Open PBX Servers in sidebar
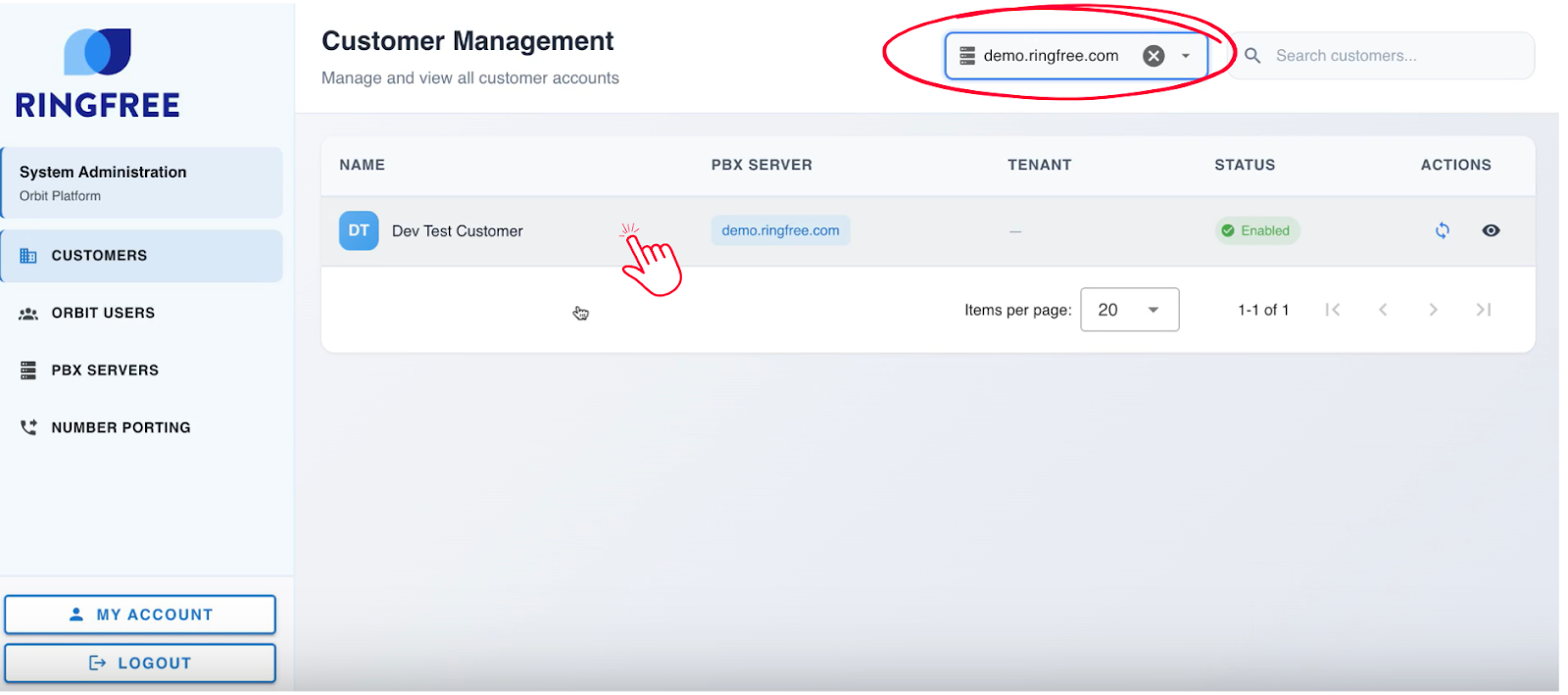Screen dimensions: 1568x695 click(x=105, y=371)
